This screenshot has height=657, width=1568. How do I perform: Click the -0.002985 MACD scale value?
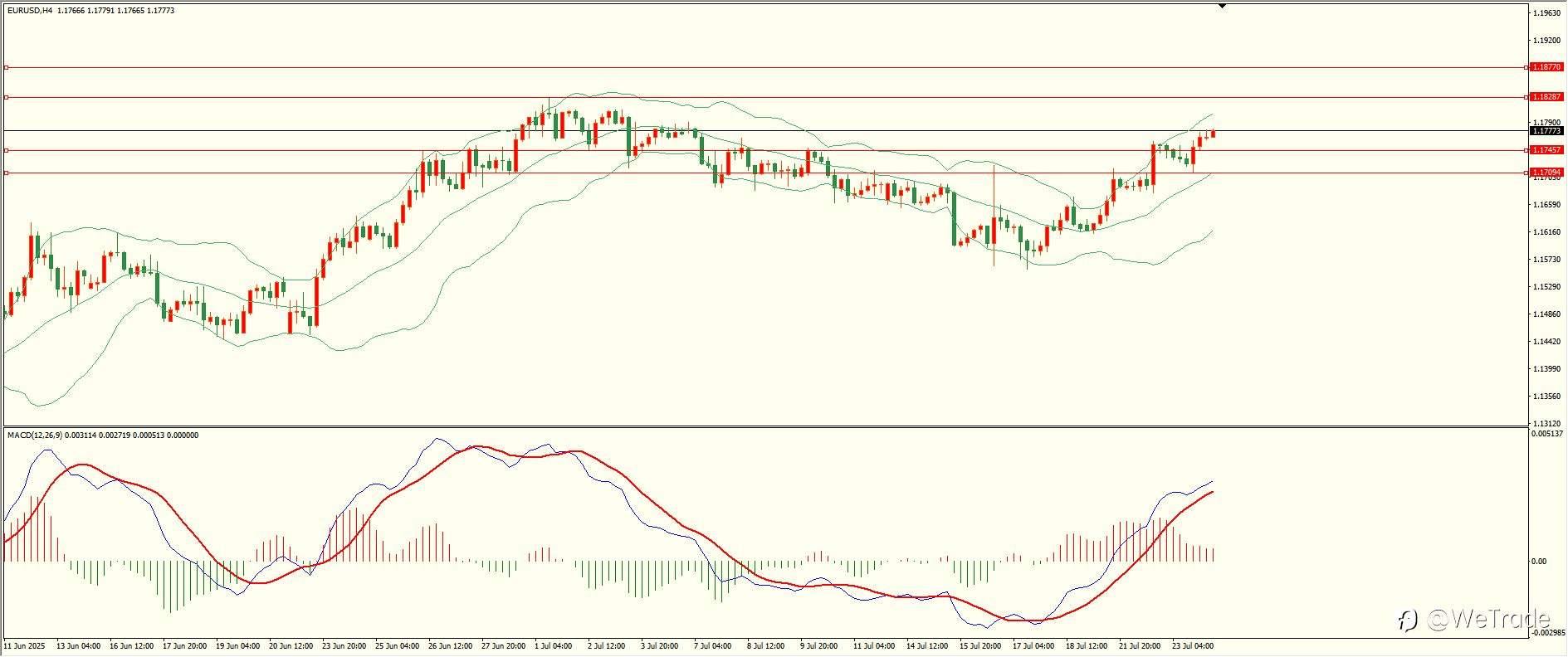point(1547,633)
